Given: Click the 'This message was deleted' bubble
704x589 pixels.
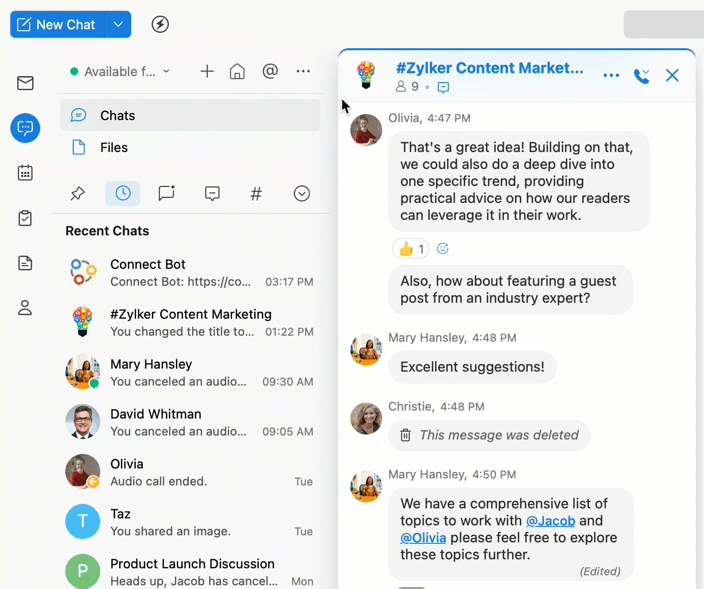Looking at the screenshot, I should (489, 435).
